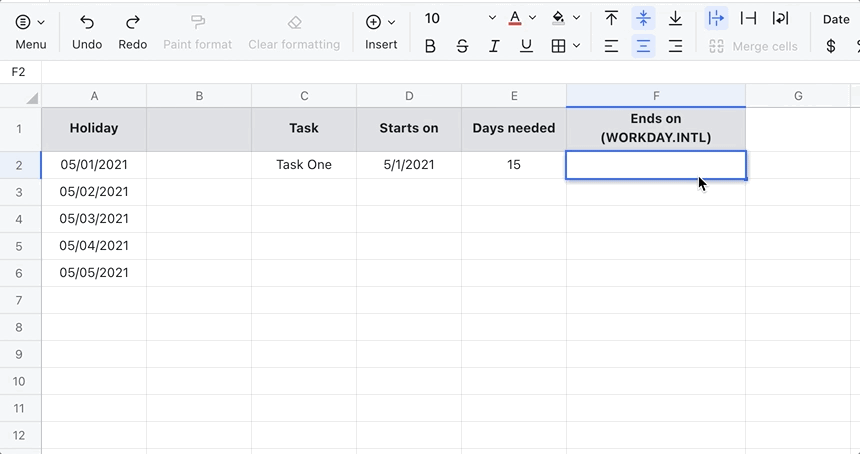This screenshot has height=454, width=860.
Task: Expand the borders dropdown arrow
Action: coord(577,46)
